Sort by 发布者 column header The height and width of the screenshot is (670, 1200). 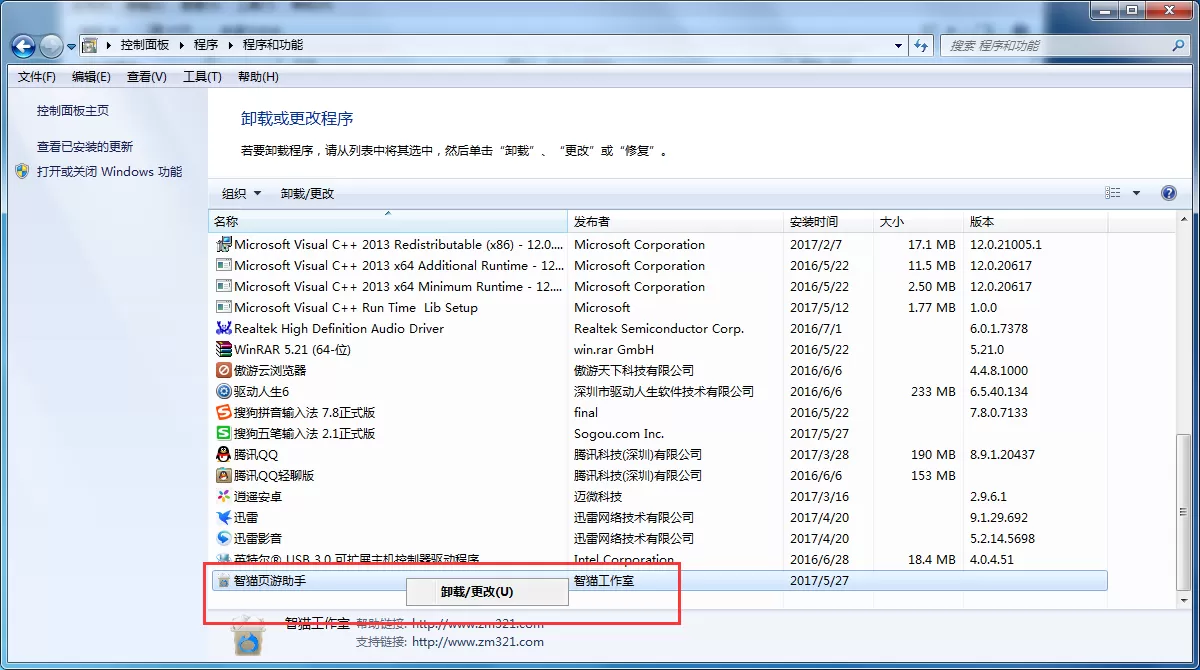tap(676, 222)
